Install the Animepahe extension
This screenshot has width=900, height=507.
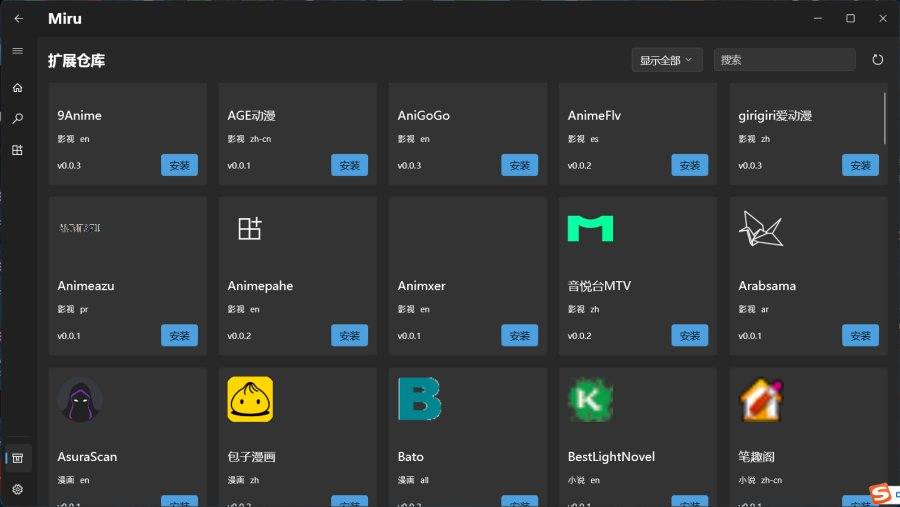350,335
